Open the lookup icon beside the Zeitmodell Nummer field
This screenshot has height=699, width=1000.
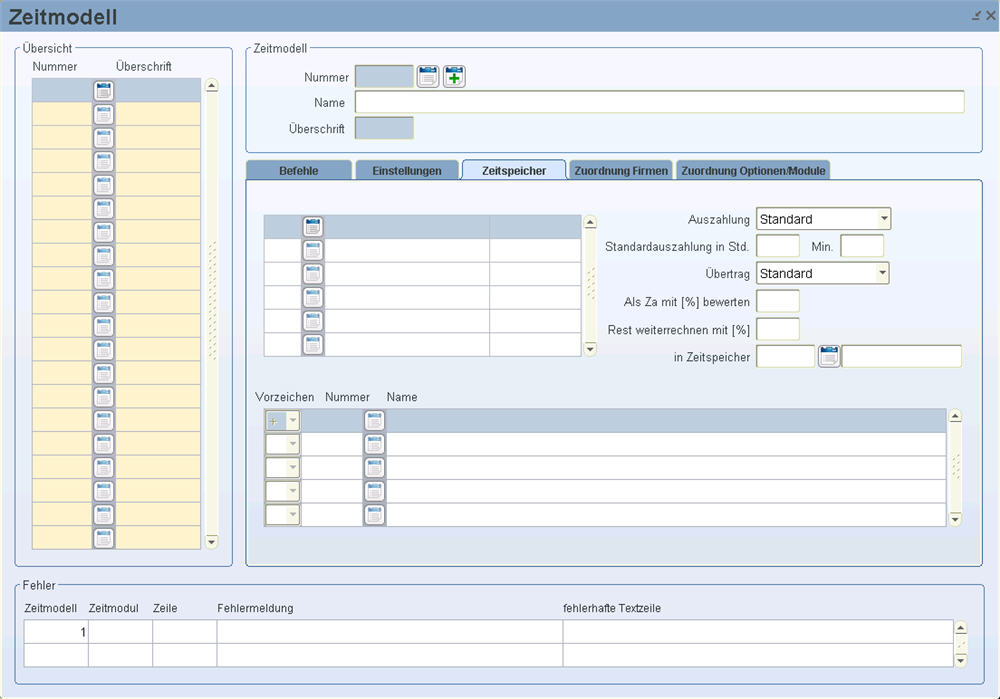[428, 77]
